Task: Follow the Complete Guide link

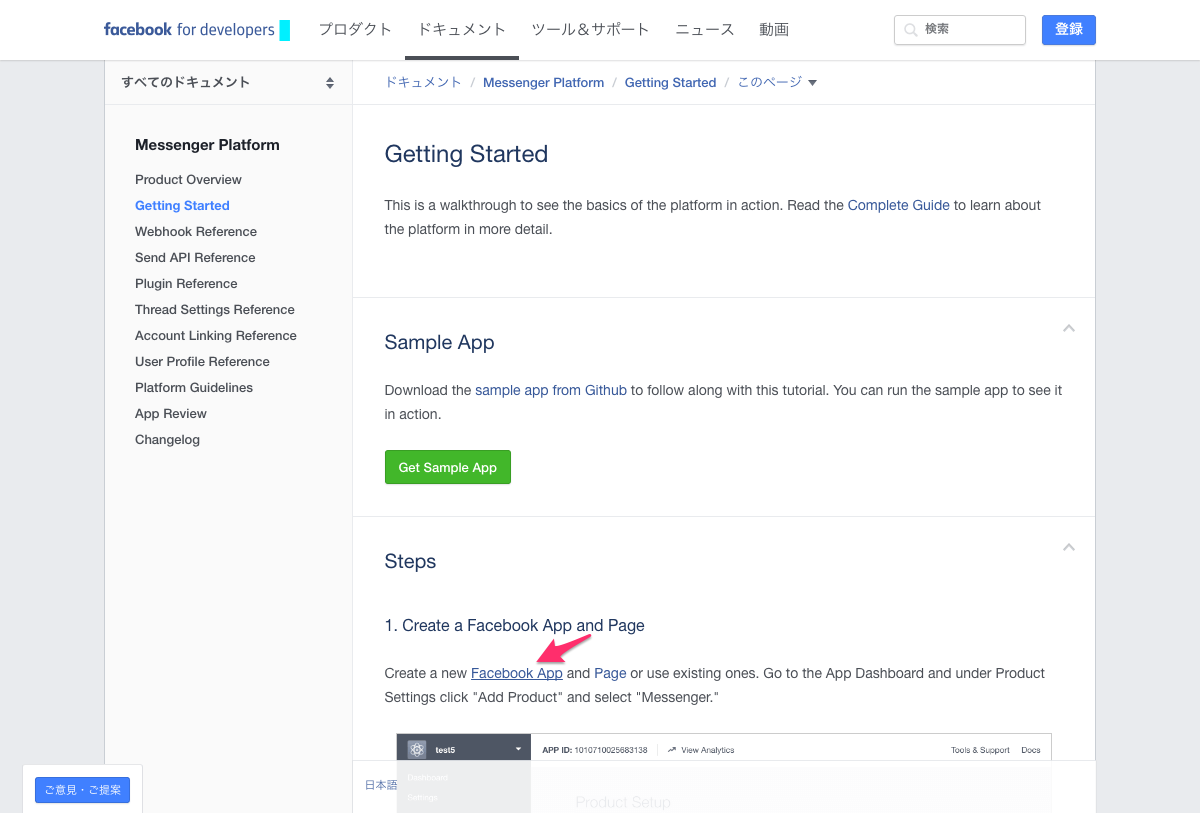Action: [x=898, y=205]
